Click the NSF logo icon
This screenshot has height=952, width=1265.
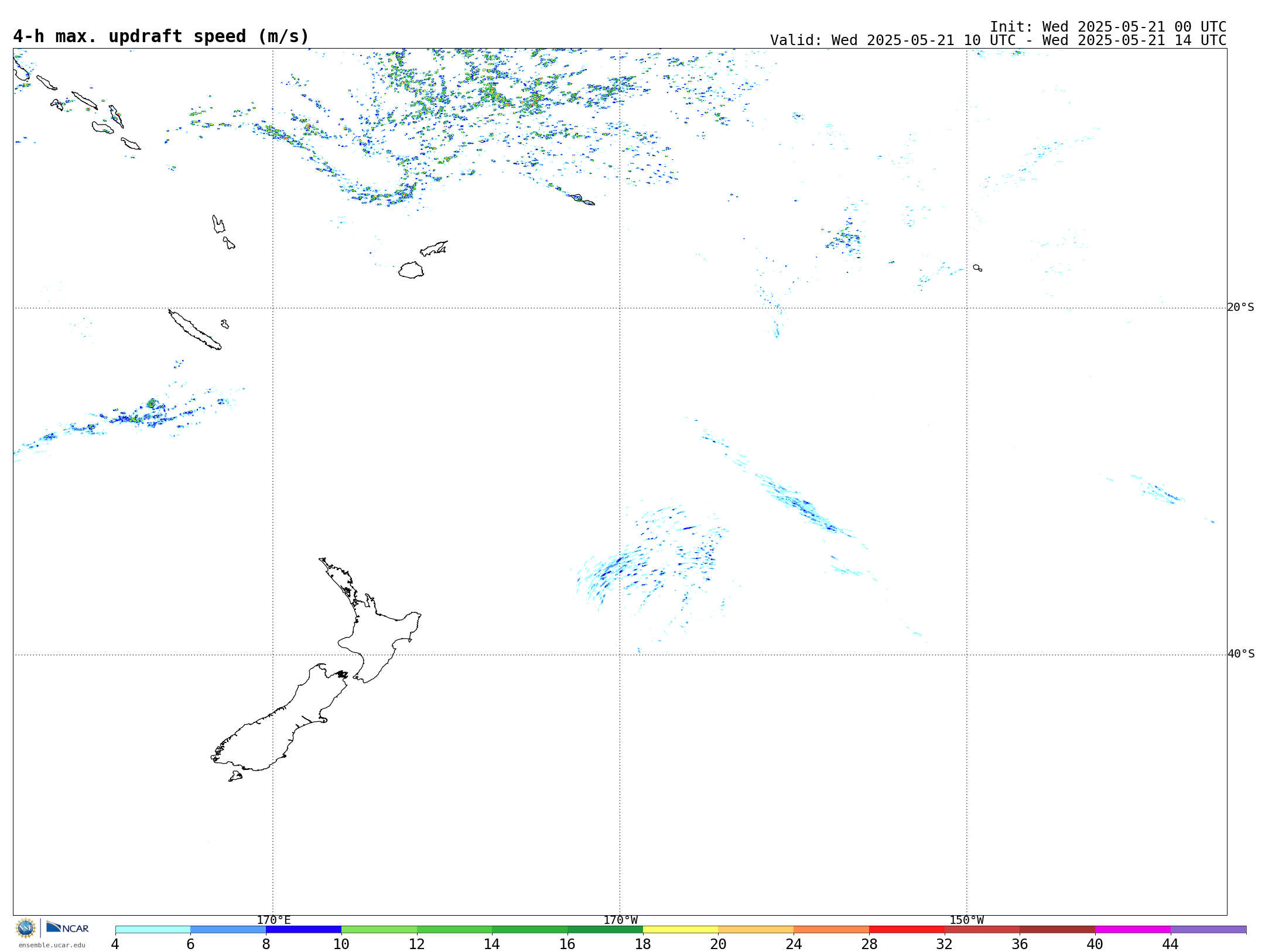(26, 928)
